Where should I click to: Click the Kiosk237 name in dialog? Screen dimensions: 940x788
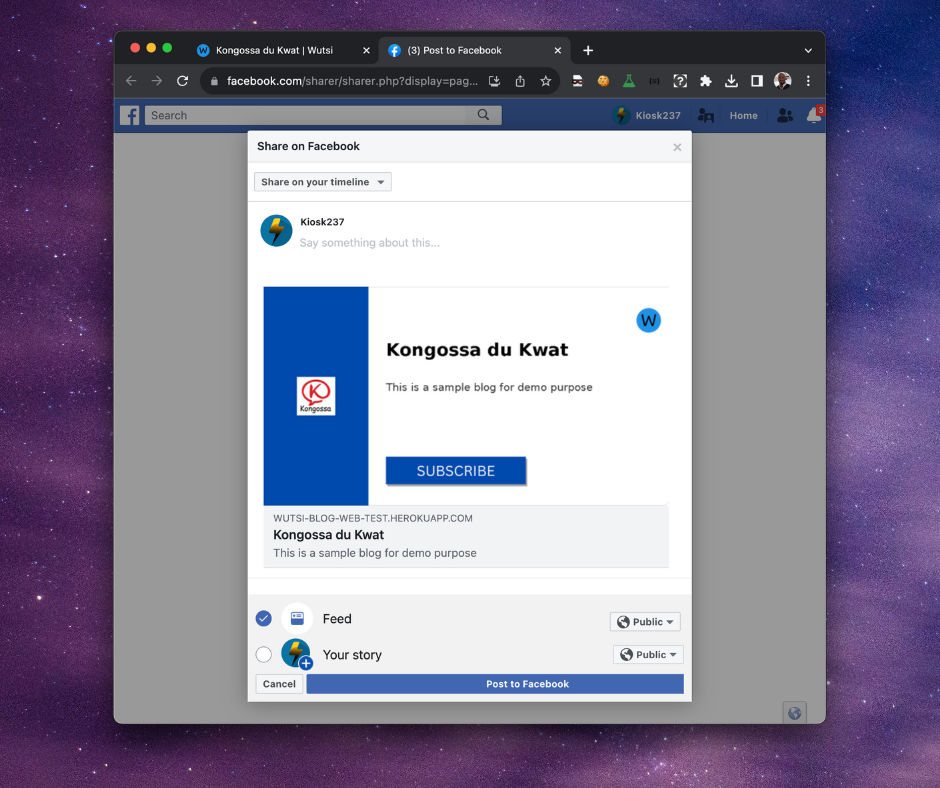[322, 222]
